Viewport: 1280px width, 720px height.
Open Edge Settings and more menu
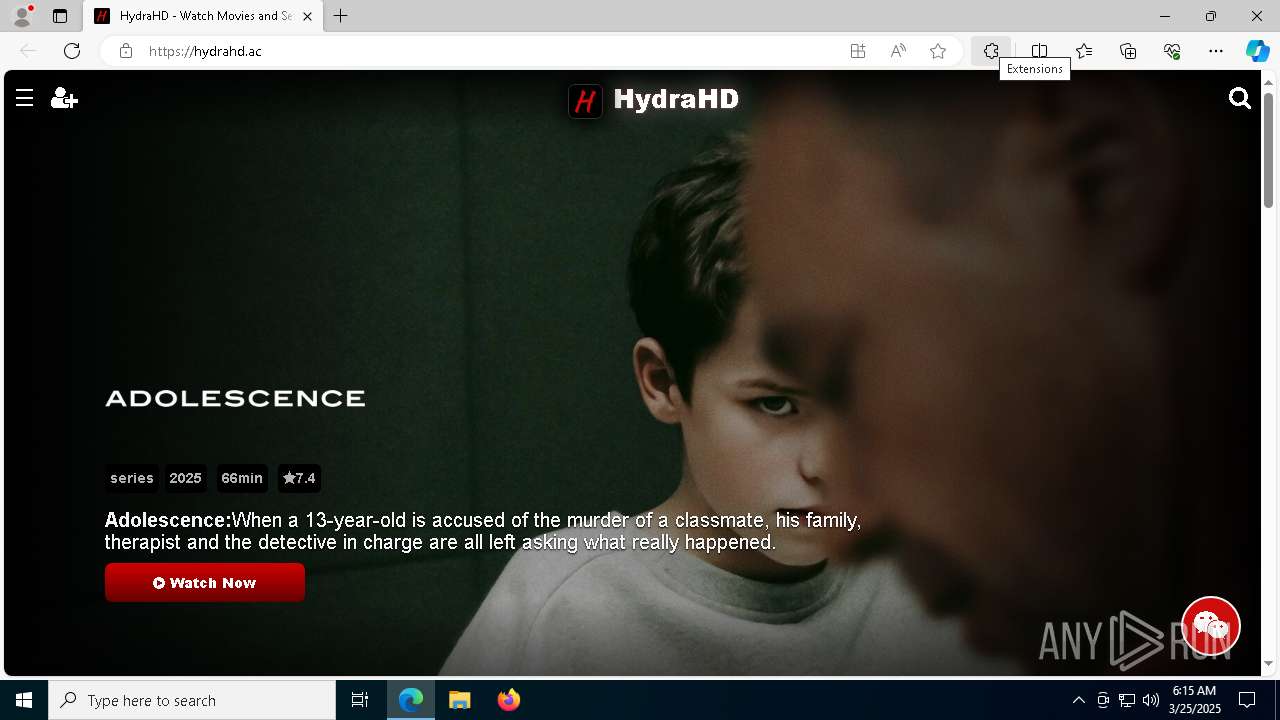coord(1216,51)
